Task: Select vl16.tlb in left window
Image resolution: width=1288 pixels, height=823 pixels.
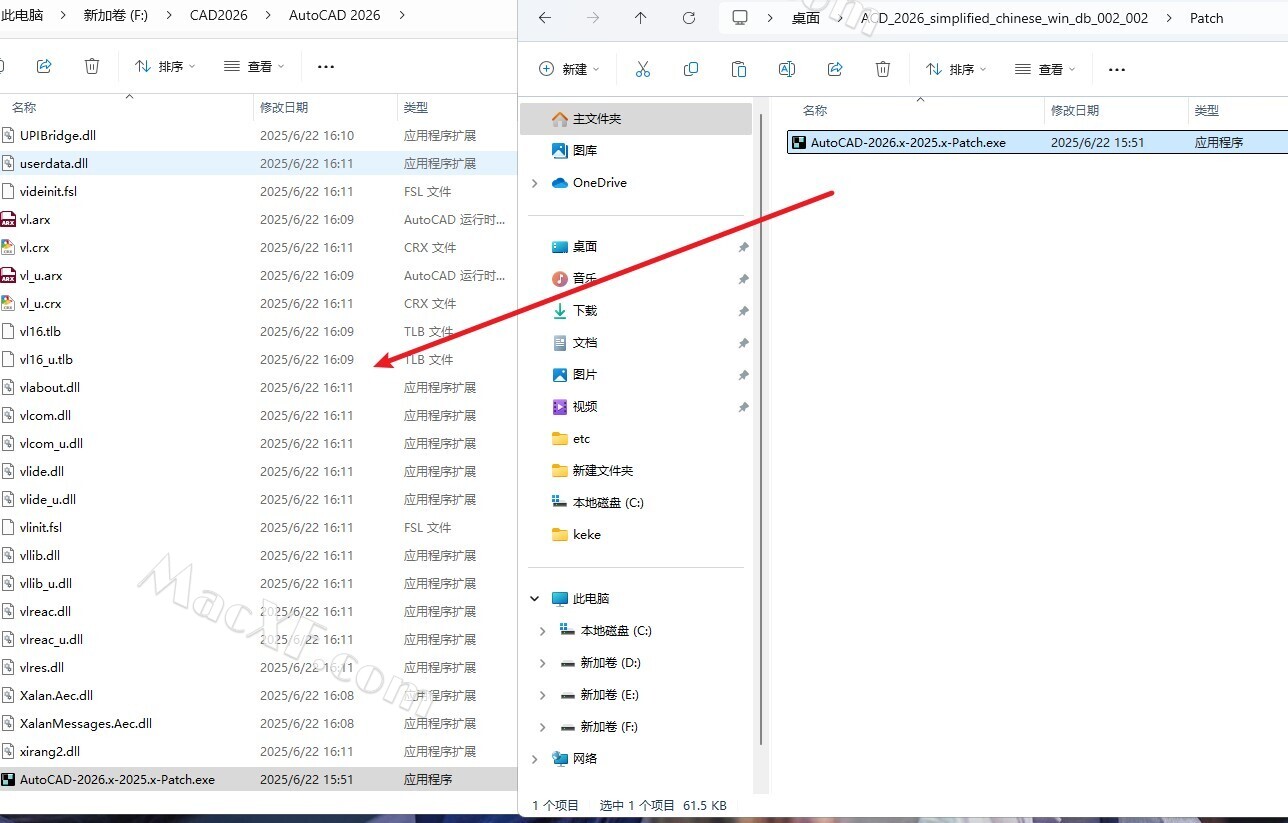Action: pos(258,331)
